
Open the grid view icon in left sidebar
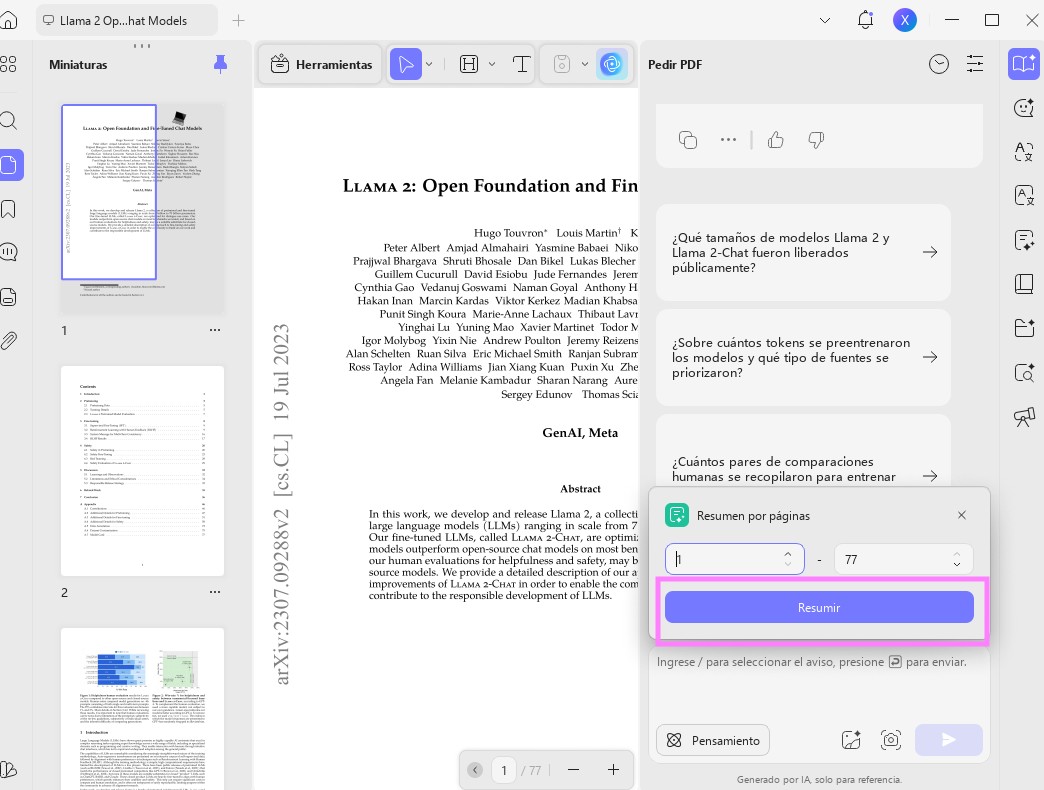point(8,64)
